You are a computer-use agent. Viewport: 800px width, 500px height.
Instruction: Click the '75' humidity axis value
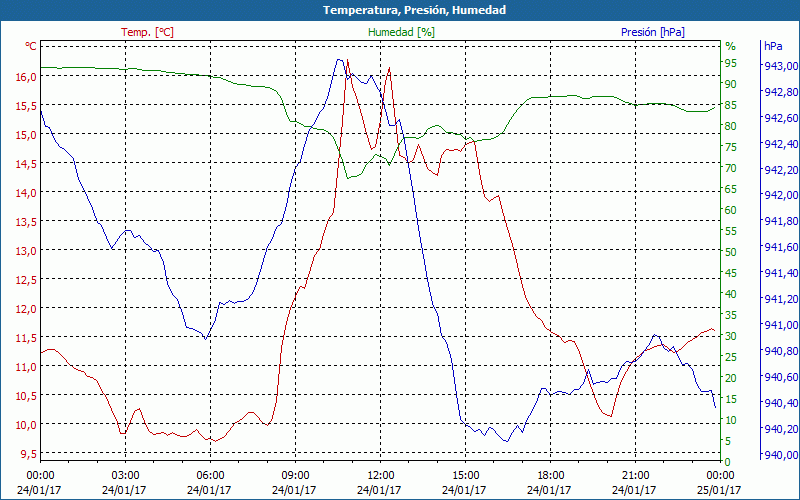(x=731, y=147)
